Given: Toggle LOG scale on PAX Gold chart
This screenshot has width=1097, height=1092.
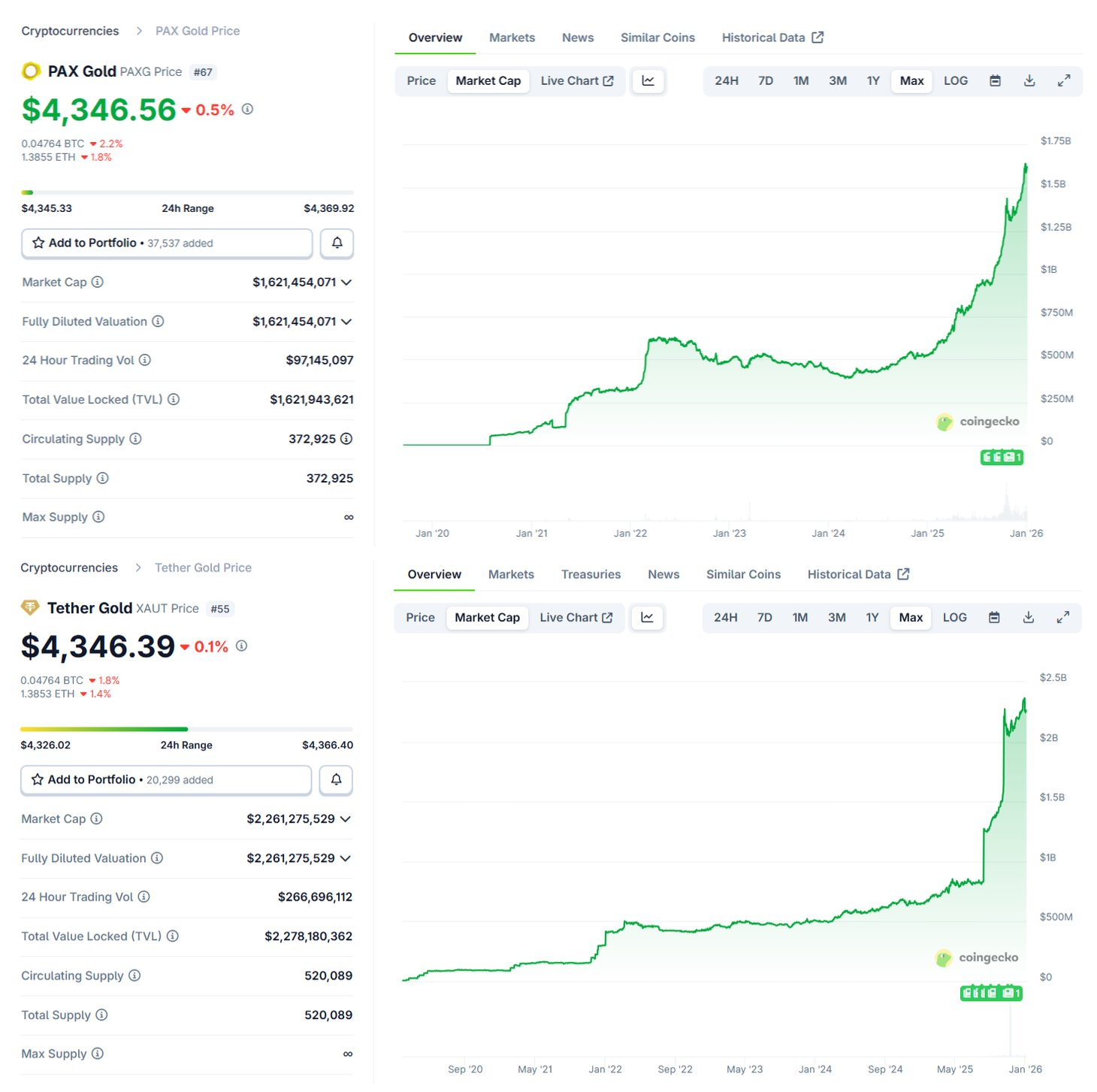Looking at the screenshot, I should (955, 81).
